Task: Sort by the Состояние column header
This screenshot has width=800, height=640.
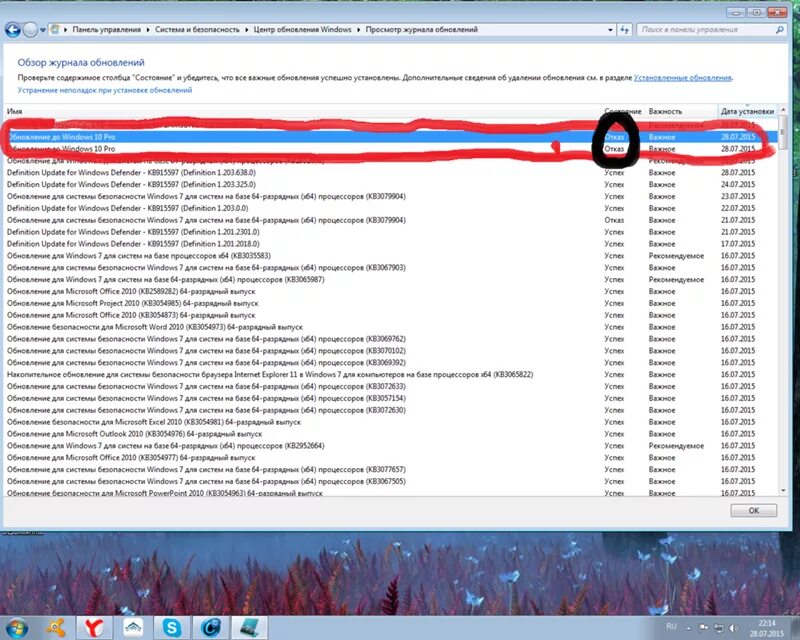Action: pyautogui.click(x=623, y=111)
